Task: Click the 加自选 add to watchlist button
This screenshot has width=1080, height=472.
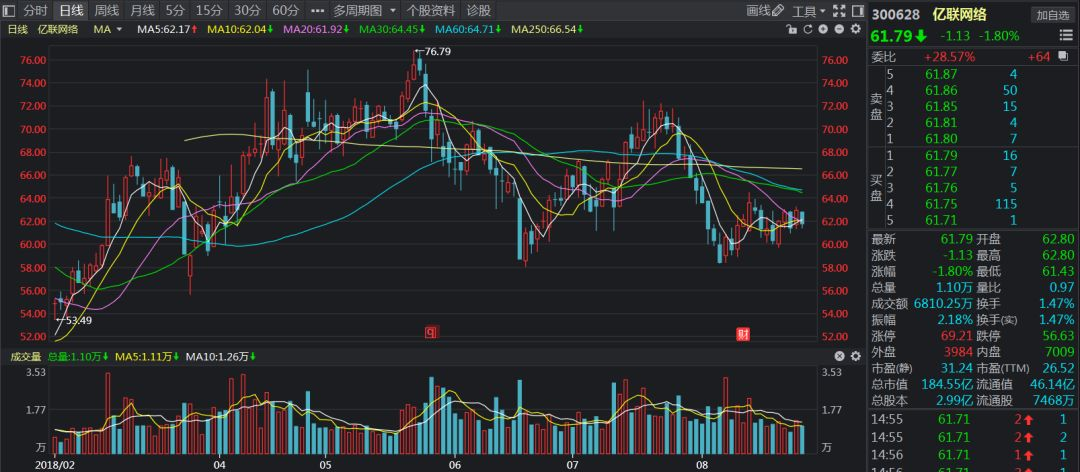Action: [x=1051, y=15]
